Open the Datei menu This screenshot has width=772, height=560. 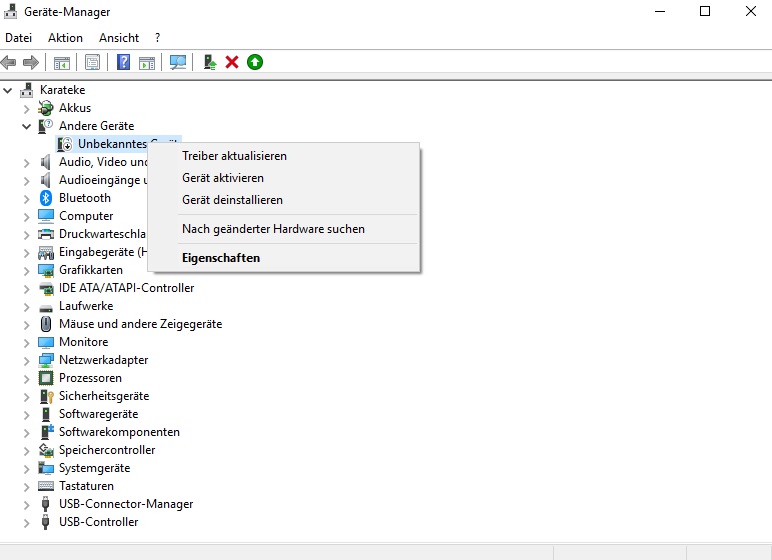click(19, 38)
